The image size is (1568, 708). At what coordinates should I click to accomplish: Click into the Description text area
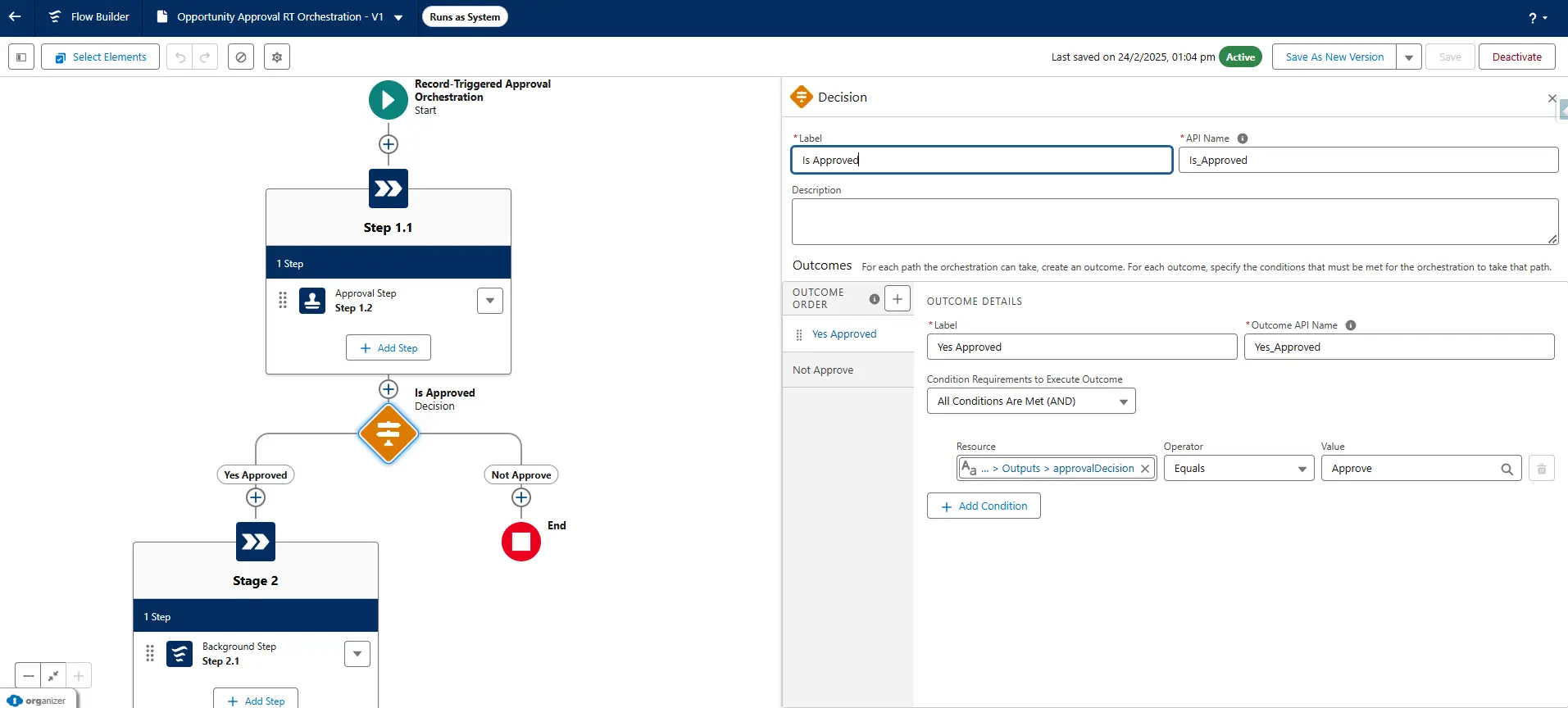pyautogui.click(x=1175, y=222)
